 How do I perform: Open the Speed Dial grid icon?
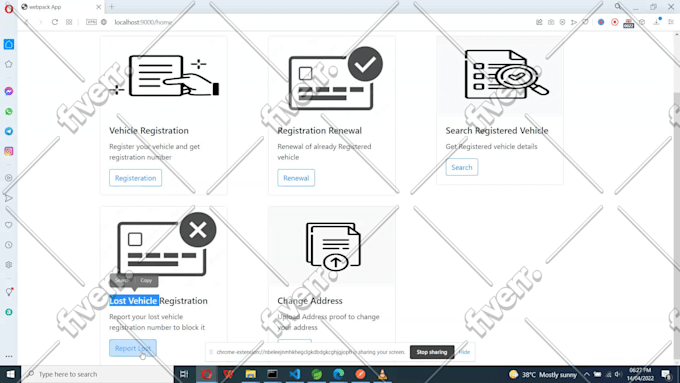click(69, 22)
